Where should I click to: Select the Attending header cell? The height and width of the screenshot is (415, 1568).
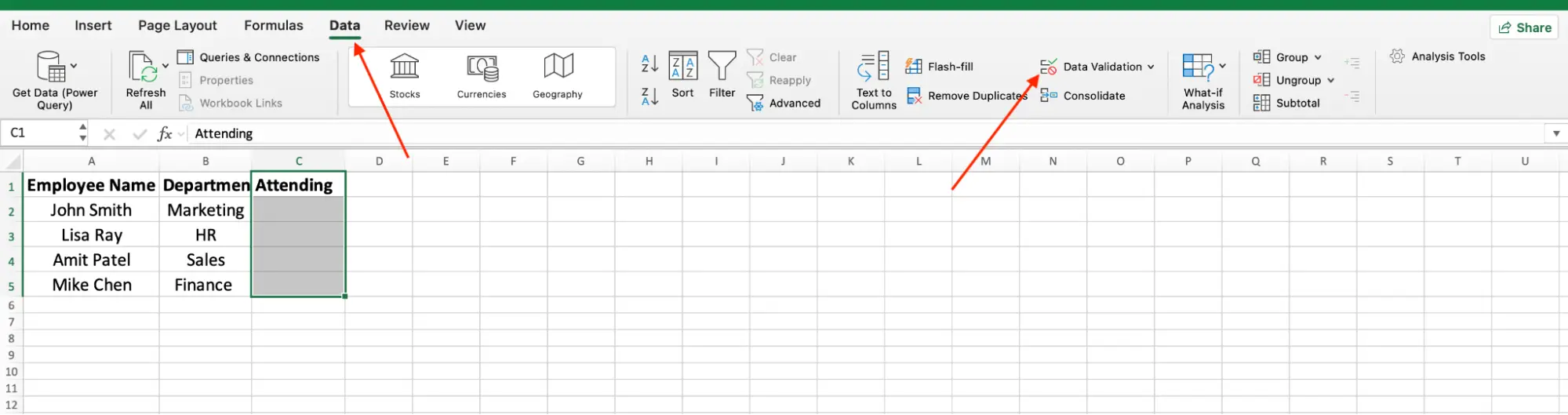click(x=298, y=185)
